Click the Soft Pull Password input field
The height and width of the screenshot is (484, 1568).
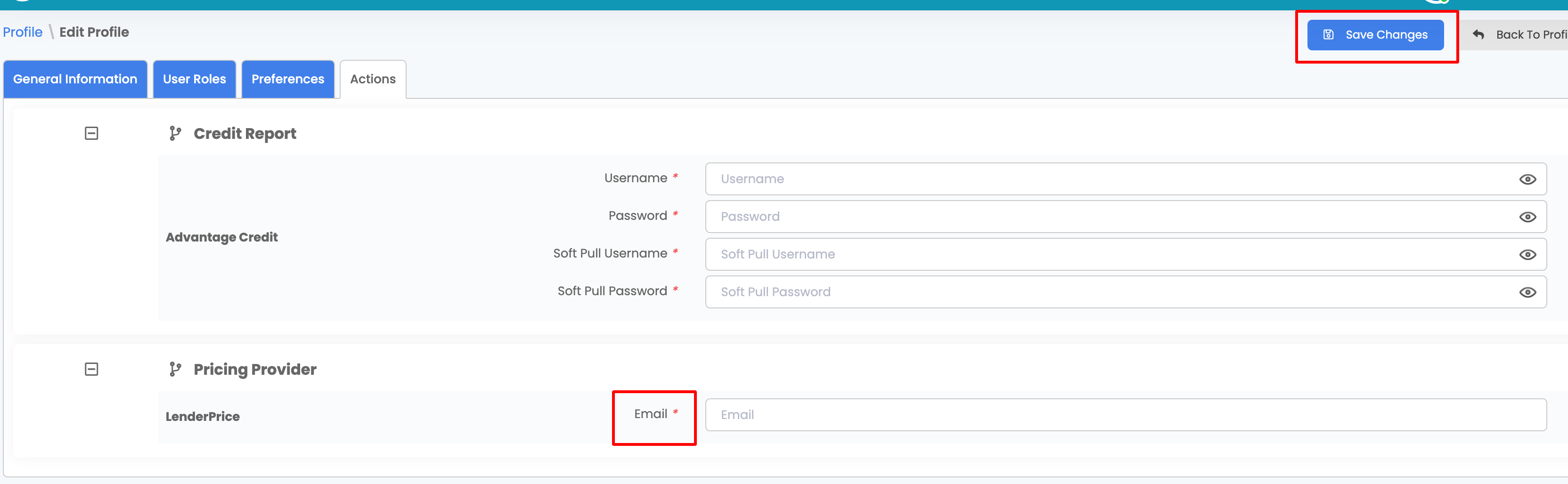tap(1095, 292)
